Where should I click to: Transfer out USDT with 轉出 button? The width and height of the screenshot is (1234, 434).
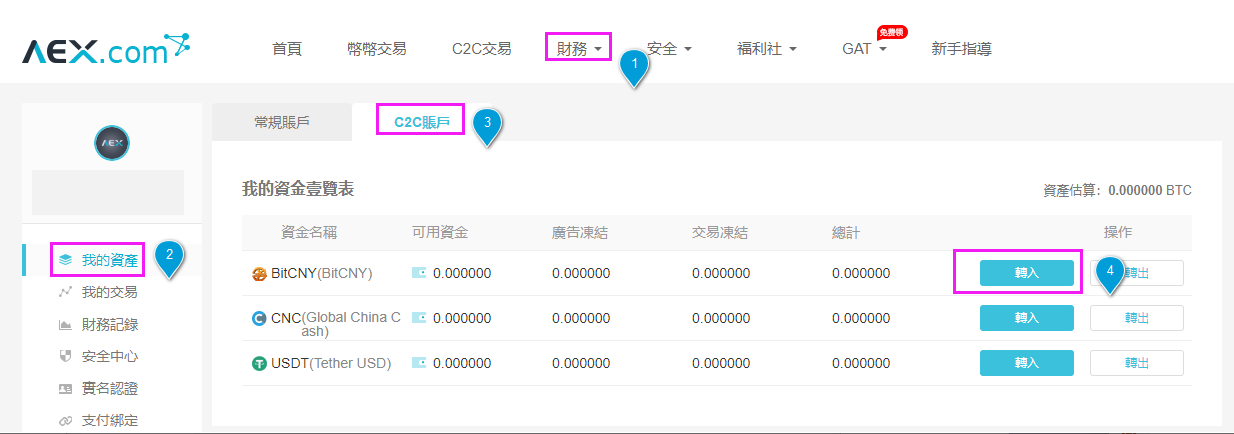pyautogui.click(x=1137, y=363)
